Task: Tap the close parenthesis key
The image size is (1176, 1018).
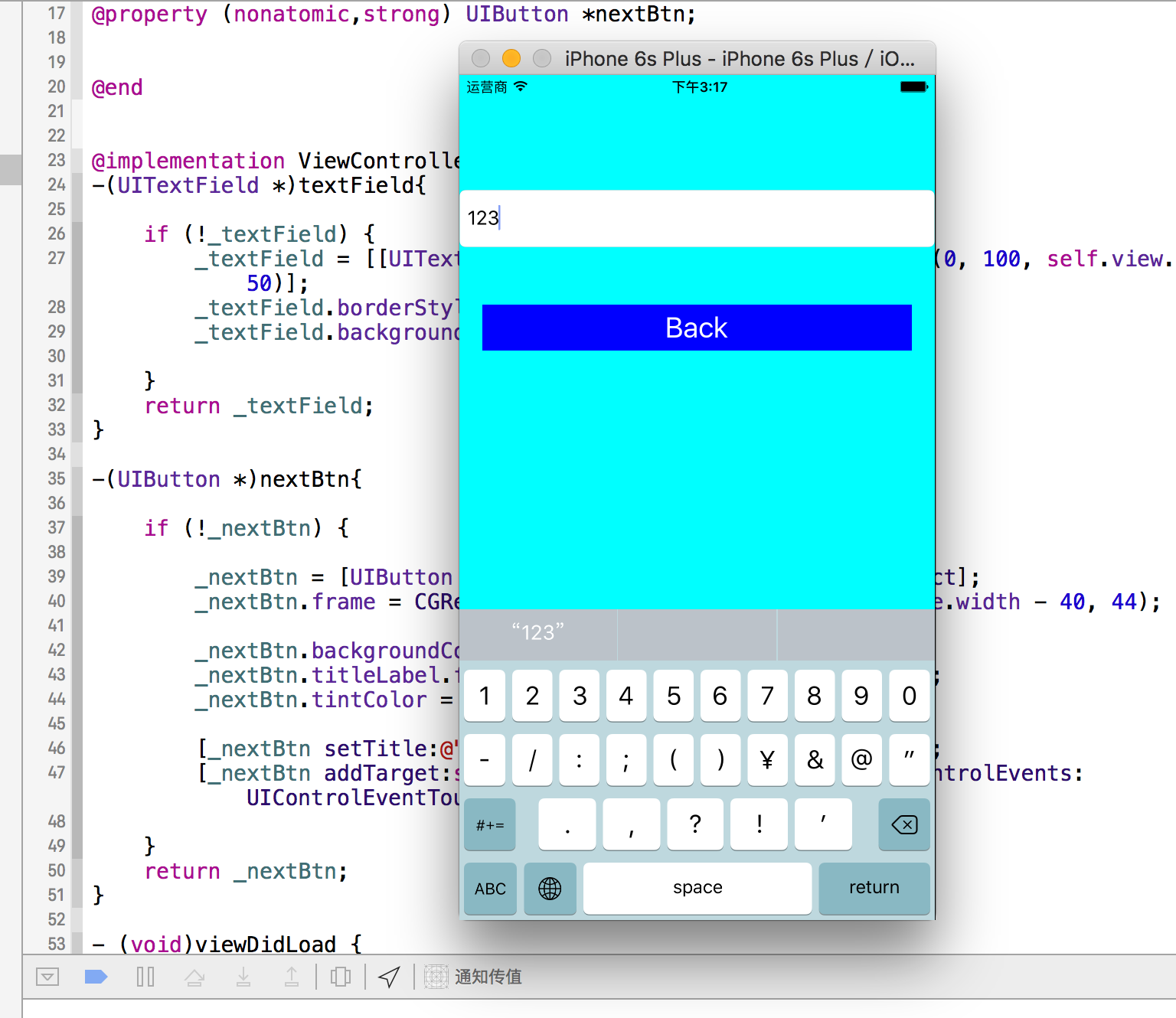Action: pos(720,760)
